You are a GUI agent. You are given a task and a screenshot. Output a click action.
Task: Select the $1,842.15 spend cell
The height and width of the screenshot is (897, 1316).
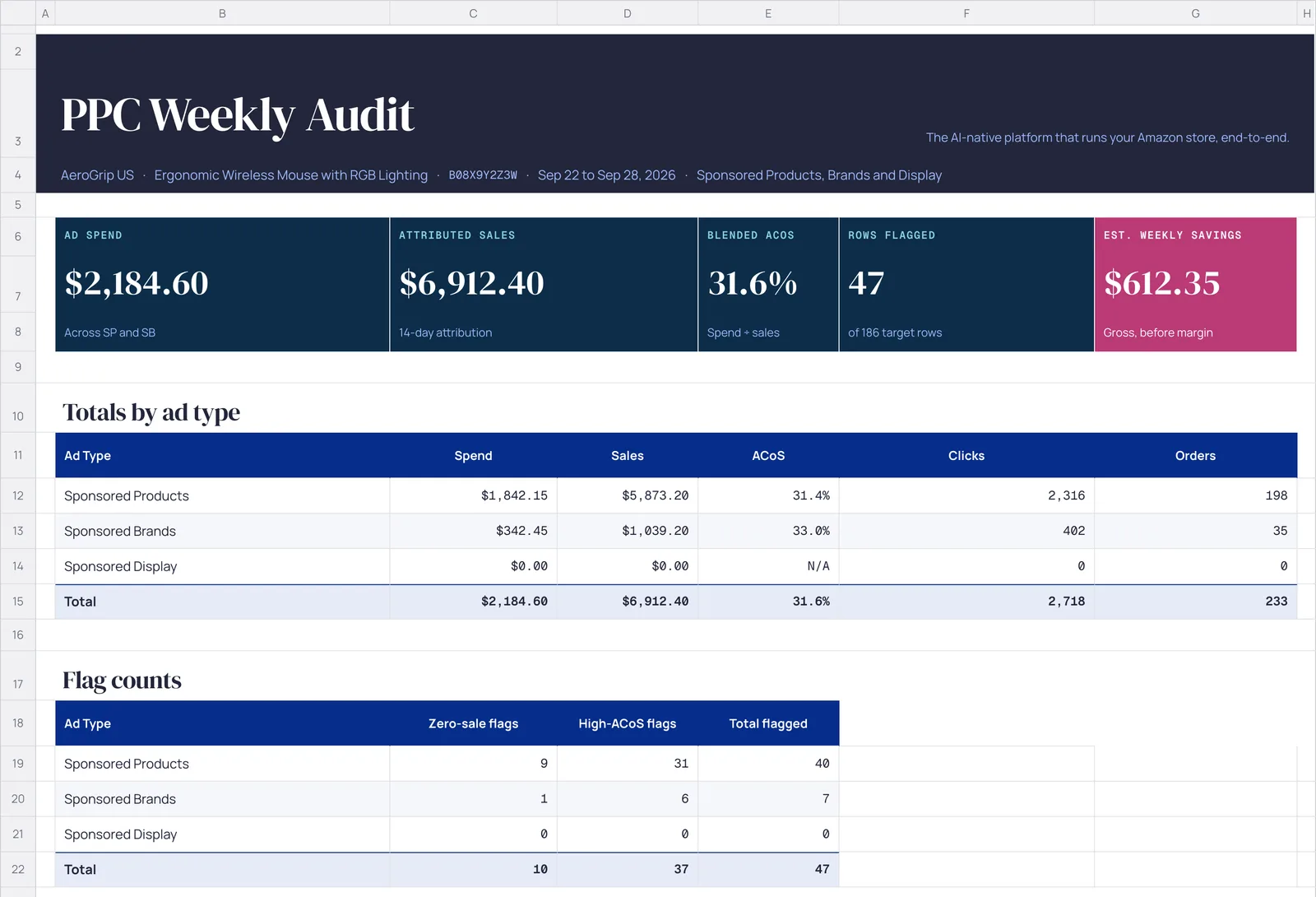point(474,496)
